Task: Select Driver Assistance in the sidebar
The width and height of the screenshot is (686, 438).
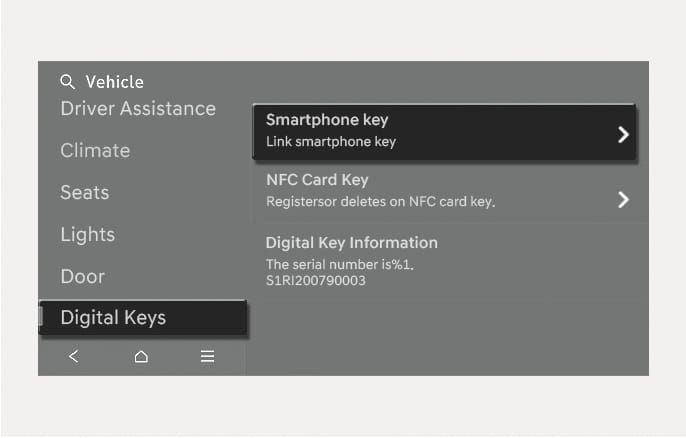Action: click(138, 108)
